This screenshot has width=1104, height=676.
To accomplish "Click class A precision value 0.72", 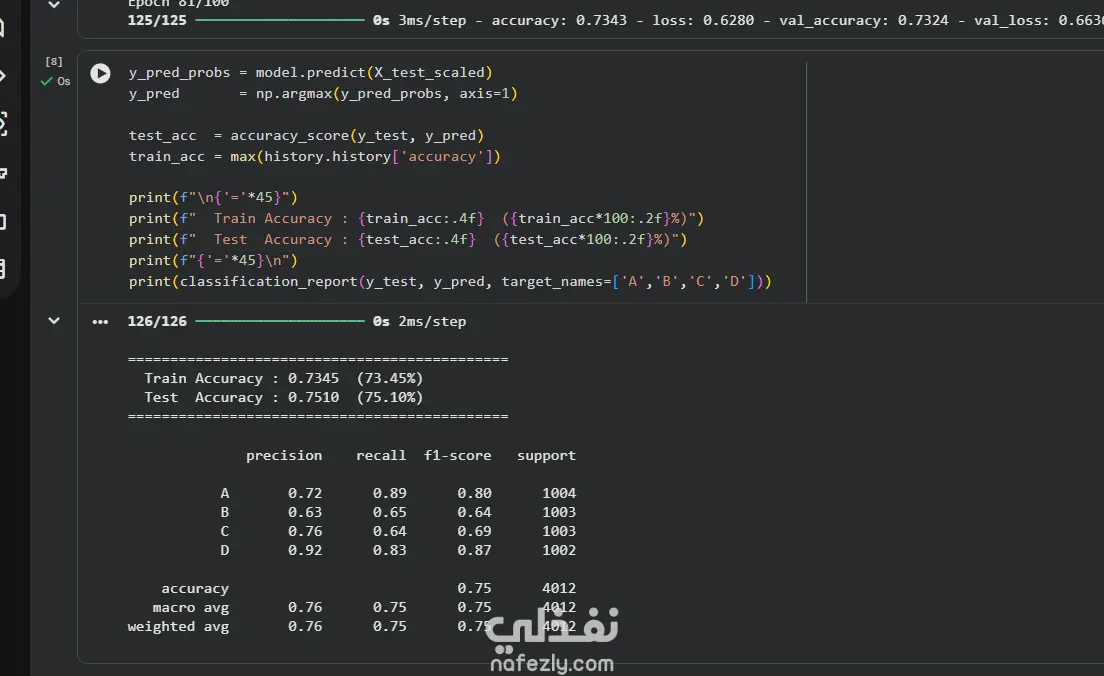I will (305, 493).
